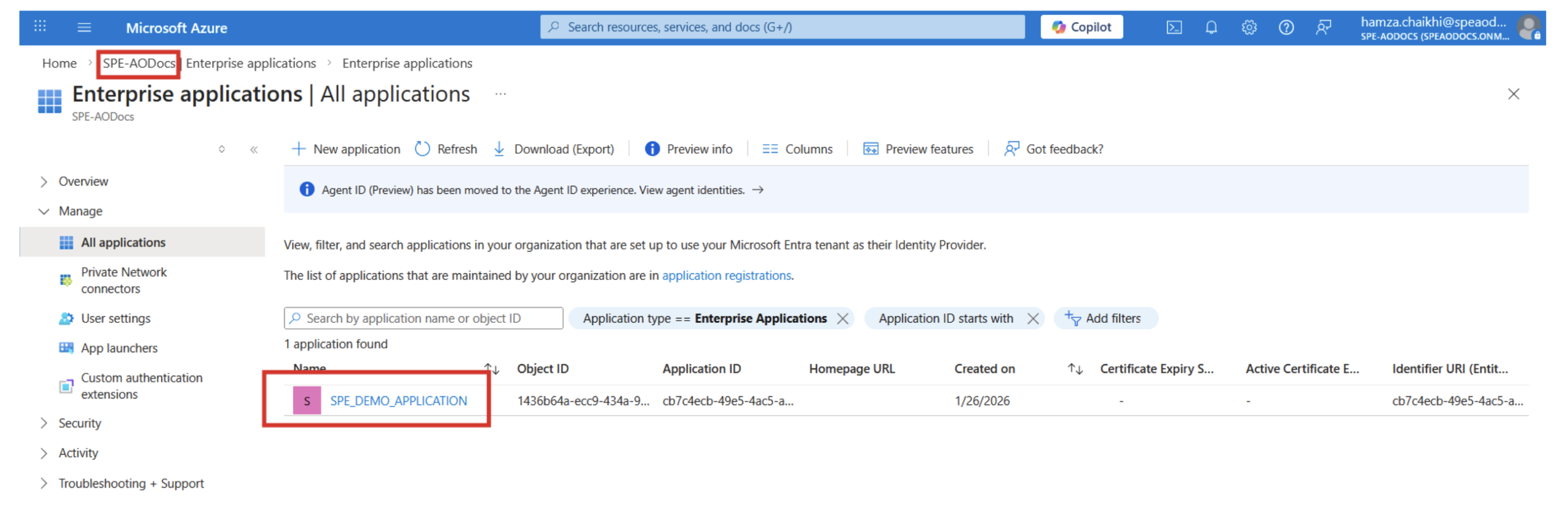
Task: Click Add filters
Action: (1105, 318)
